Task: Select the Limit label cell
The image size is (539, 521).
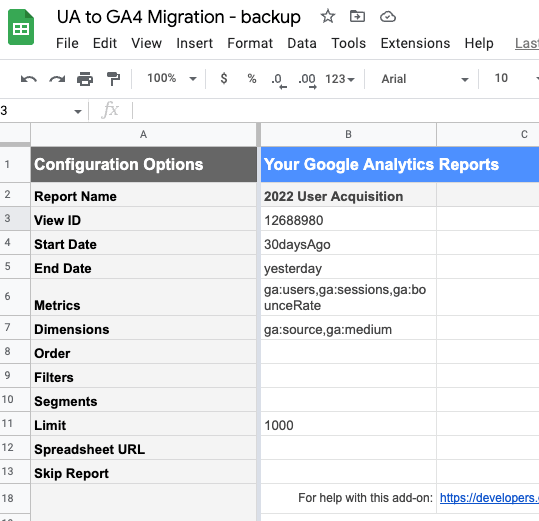Action: [x=144, y=424]
